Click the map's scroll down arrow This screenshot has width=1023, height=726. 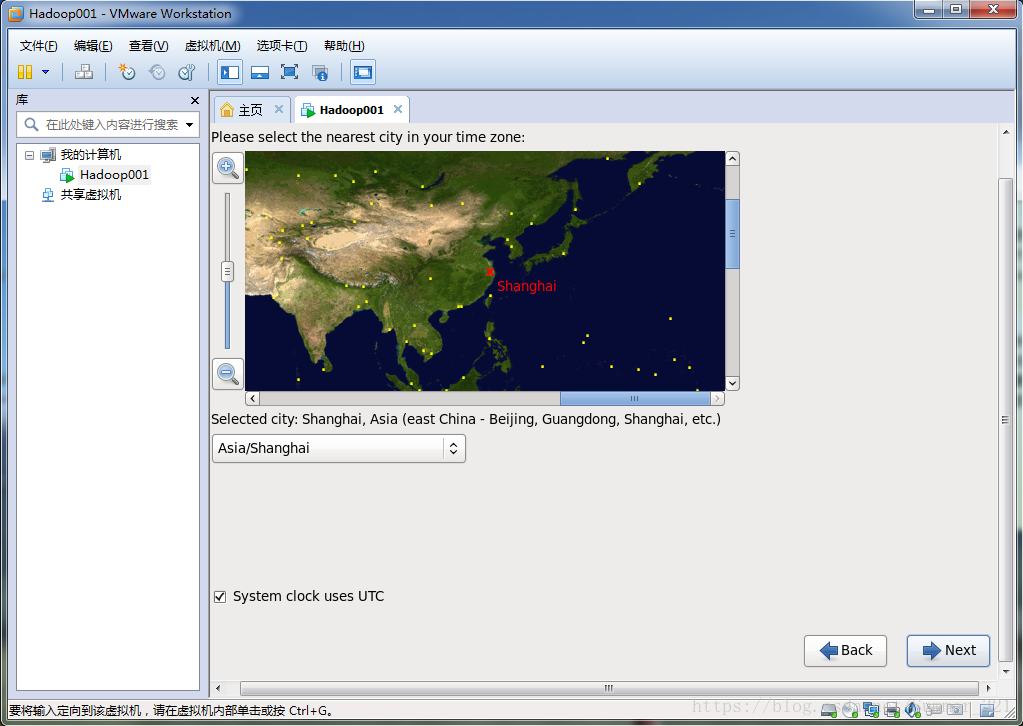(x=733, y=384)
